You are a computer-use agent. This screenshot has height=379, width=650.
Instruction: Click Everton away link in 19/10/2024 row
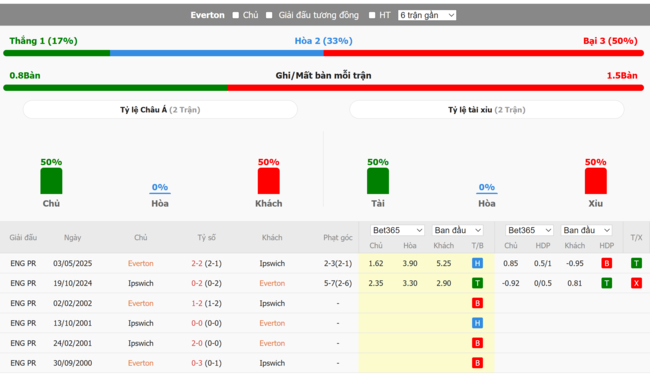coord(272,283)
